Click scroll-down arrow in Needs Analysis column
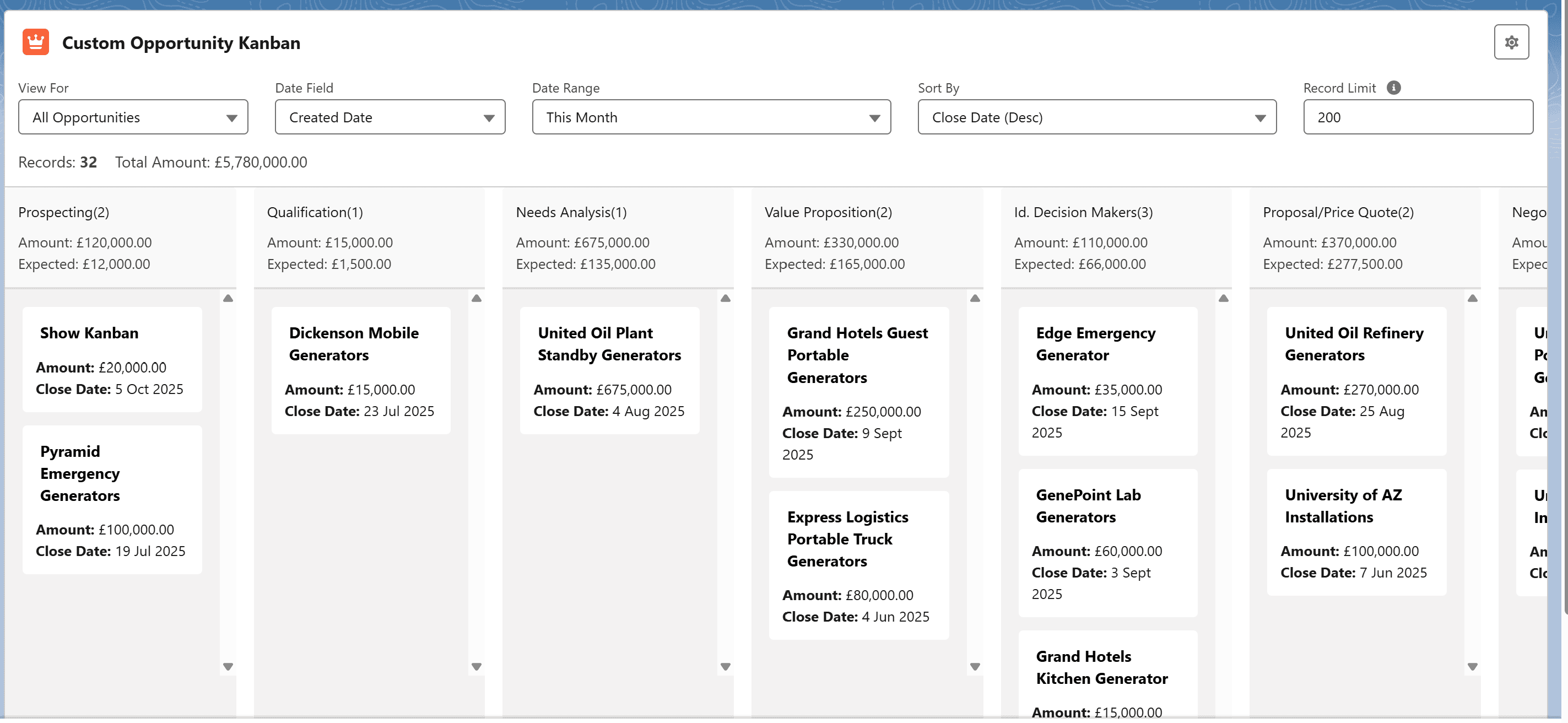The width and height of the screenshot is (1568, 723). (x=726, y=666)
